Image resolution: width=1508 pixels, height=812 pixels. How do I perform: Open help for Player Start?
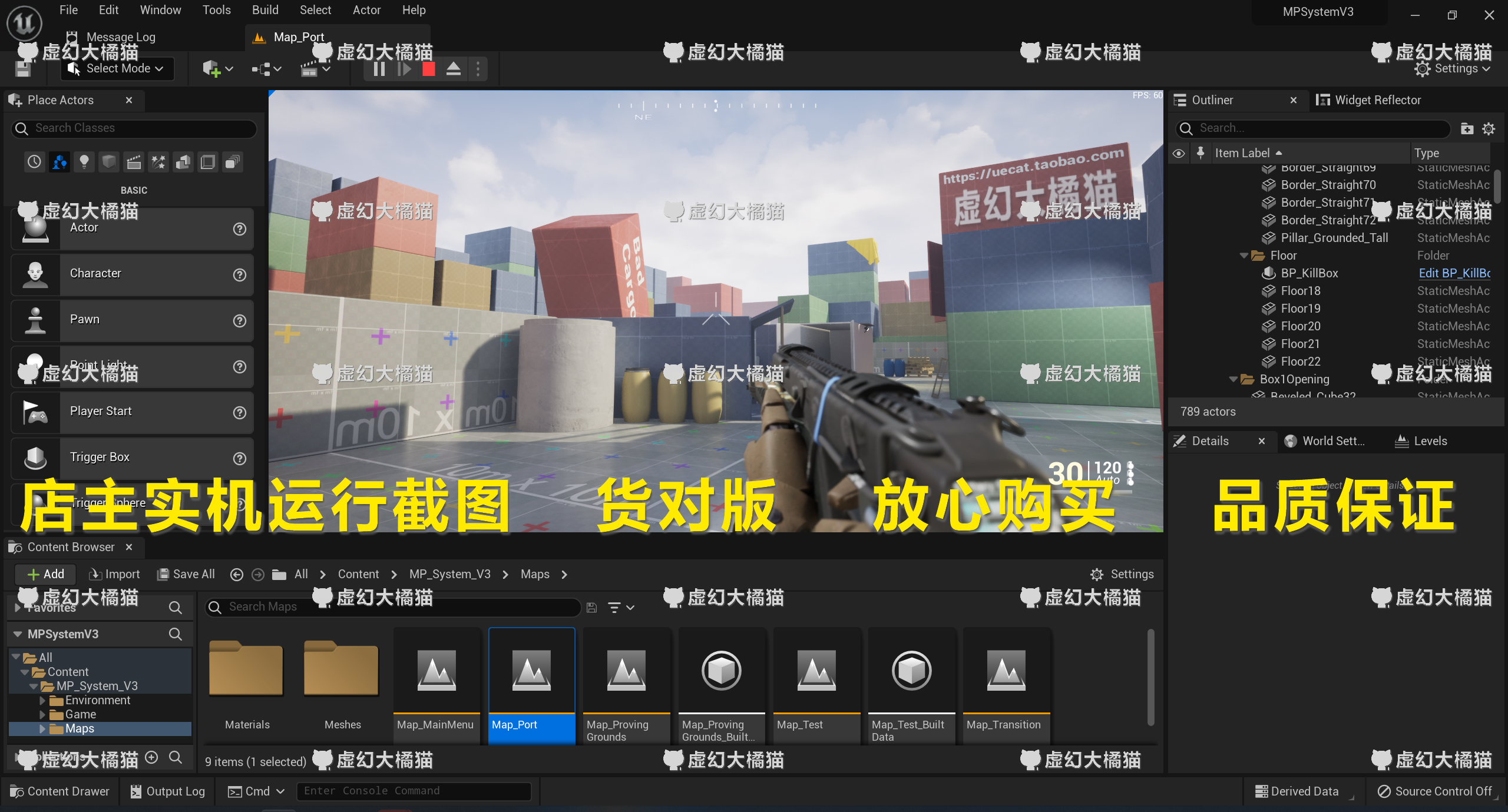point(239,412)
